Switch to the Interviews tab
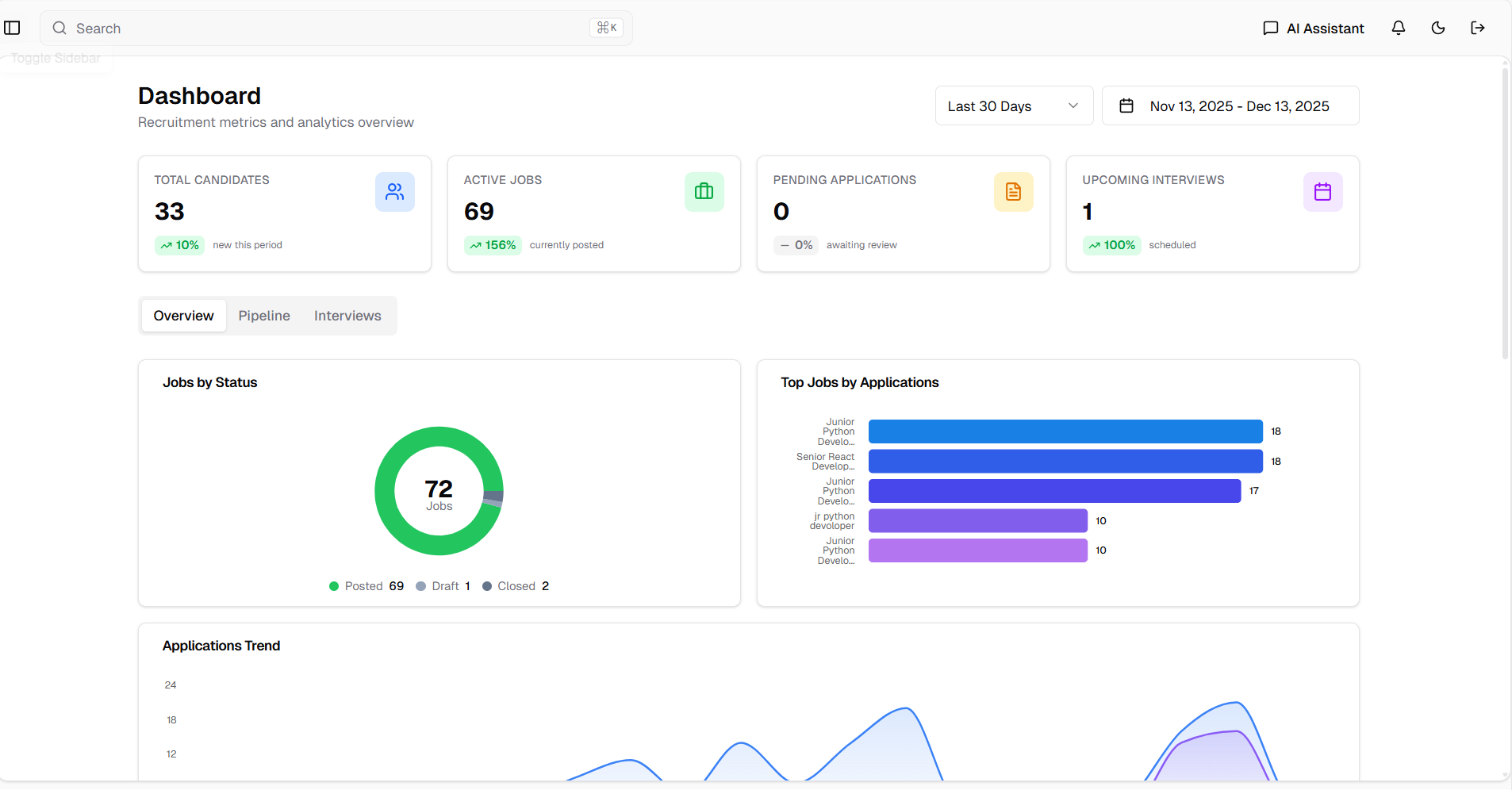This screenshot has width=1512, height=790. coord(347,315)
